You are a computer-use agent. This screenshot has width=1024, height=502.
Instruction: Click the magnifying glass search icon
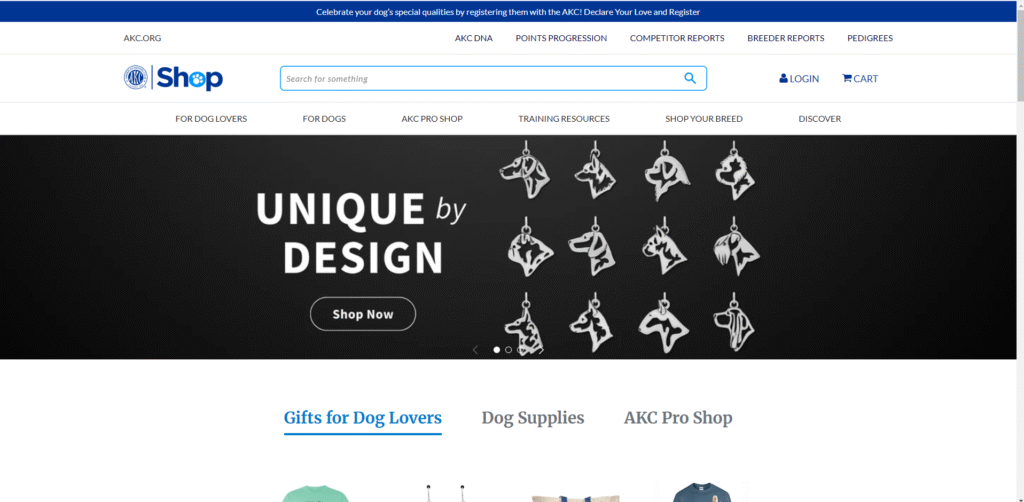[690, 78]
